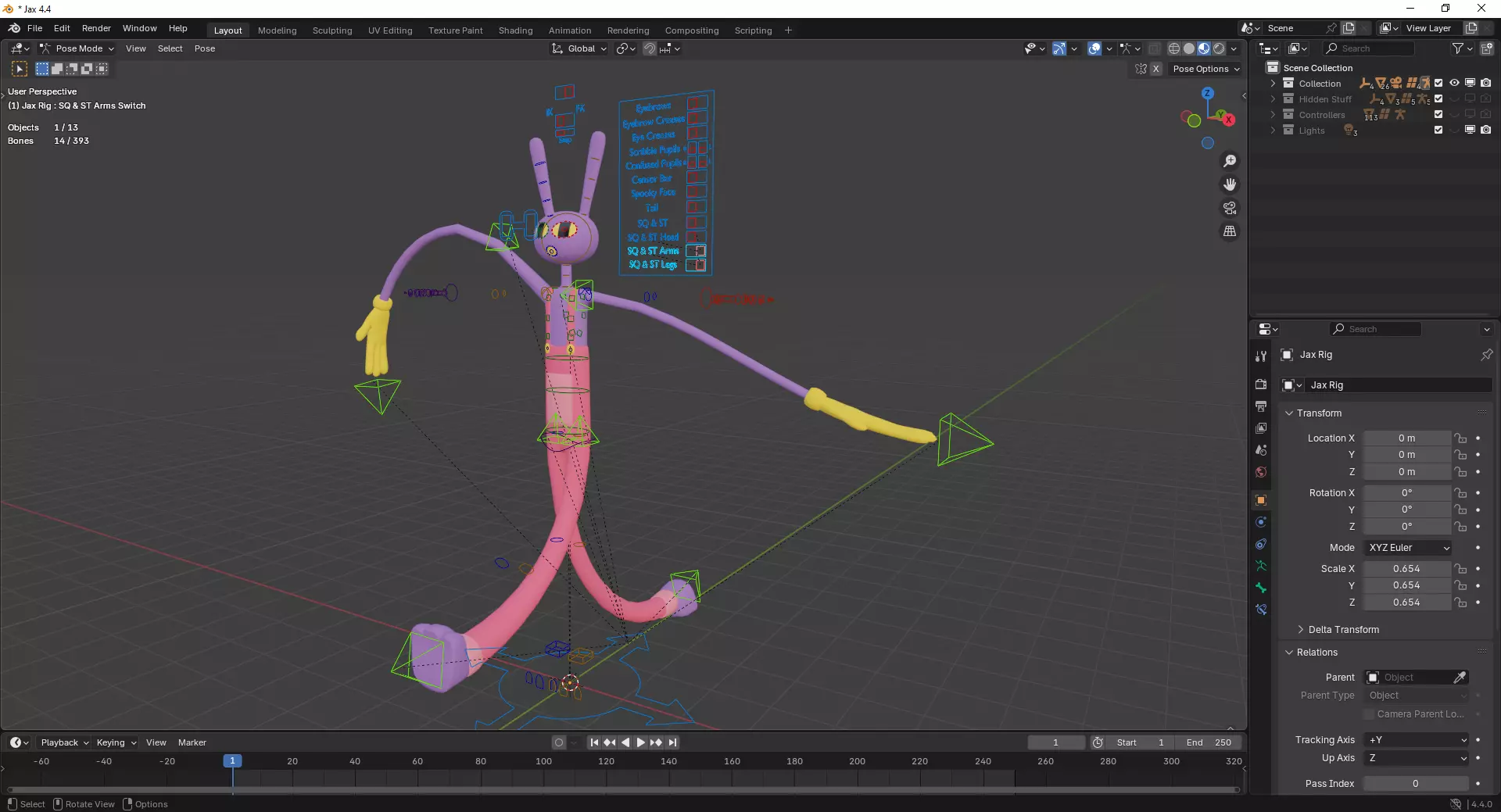Viewport: 1501px width, 812px height.
Task: Select rendered viewport shading
Action: [x=1219, y=48]
